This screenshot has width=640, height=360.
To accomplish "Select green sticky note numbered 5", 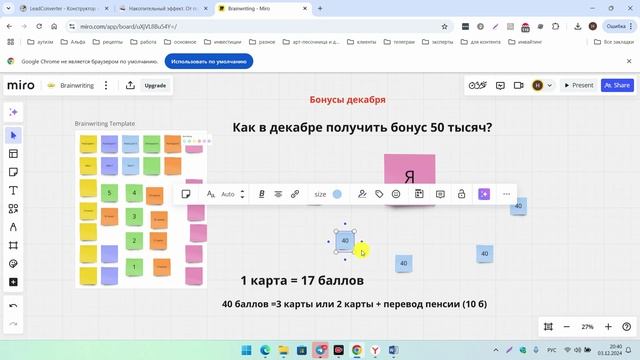I will coord(109,193).
